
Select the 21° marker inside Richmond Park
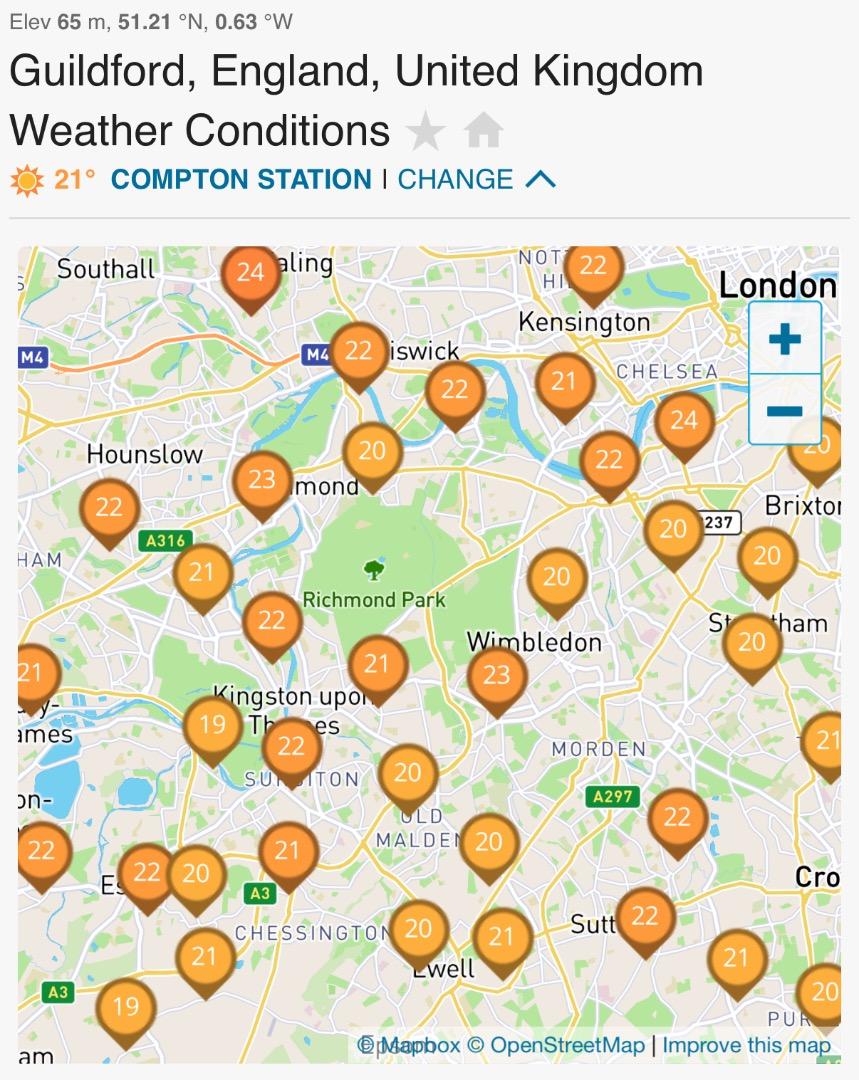(377, 669)
